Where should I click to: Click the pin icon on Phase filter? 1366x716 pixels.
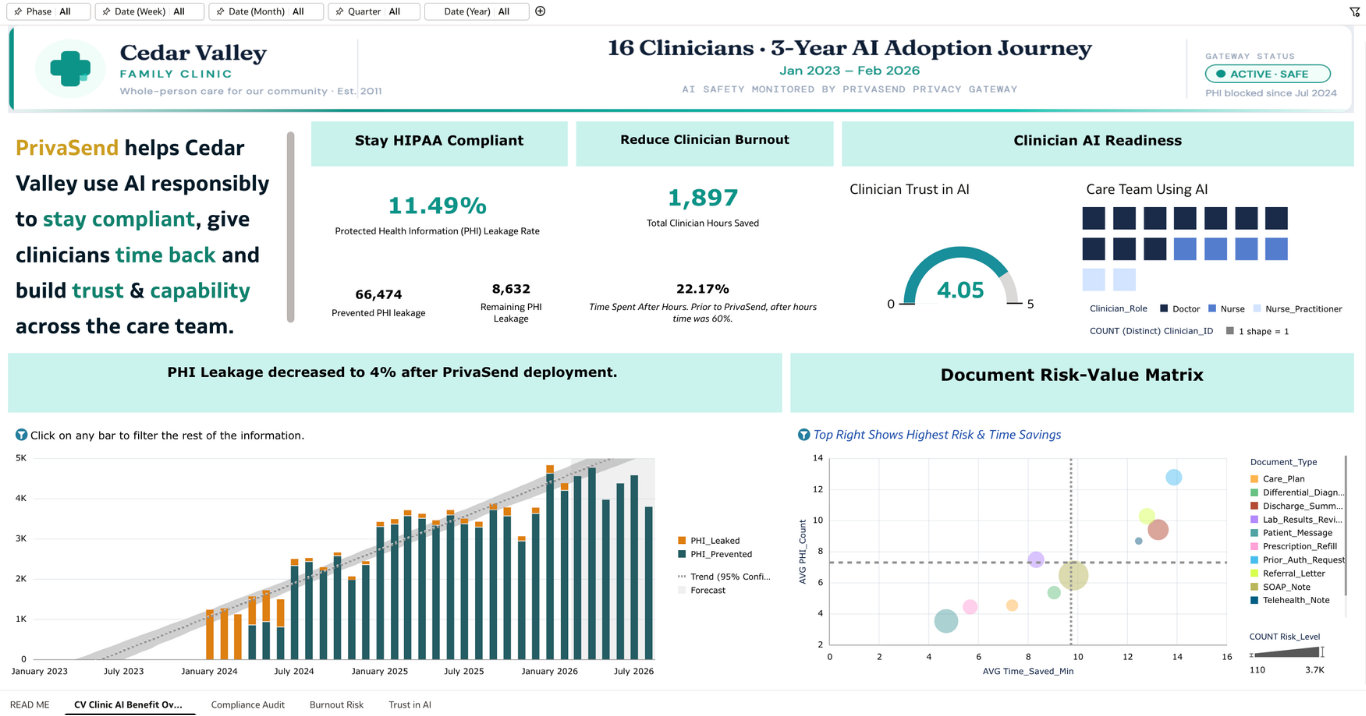tap(17, 12)
